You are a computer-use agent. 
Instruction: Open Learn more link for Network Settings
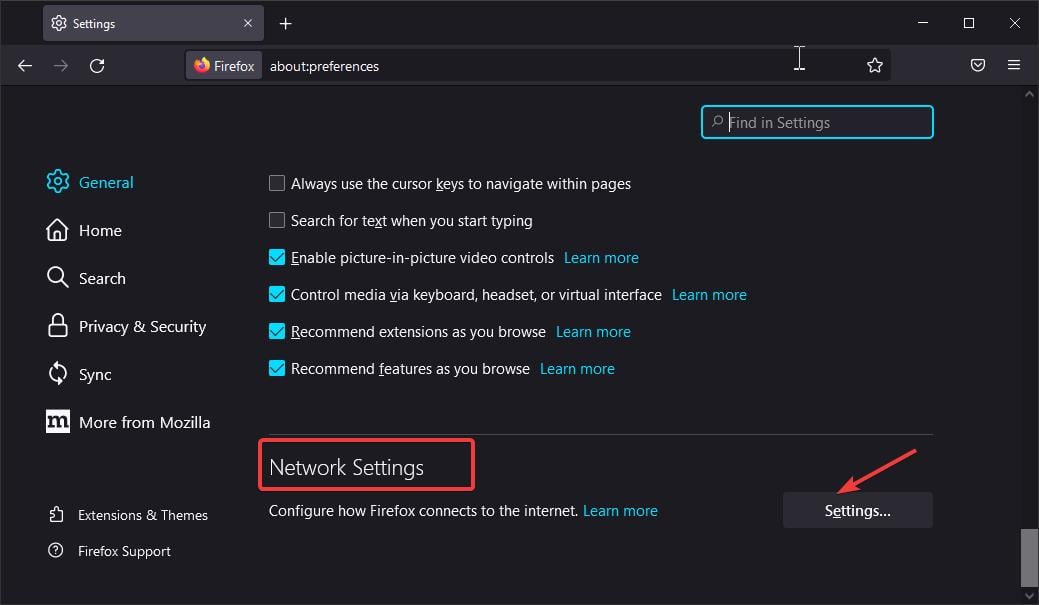click(620, 511)
